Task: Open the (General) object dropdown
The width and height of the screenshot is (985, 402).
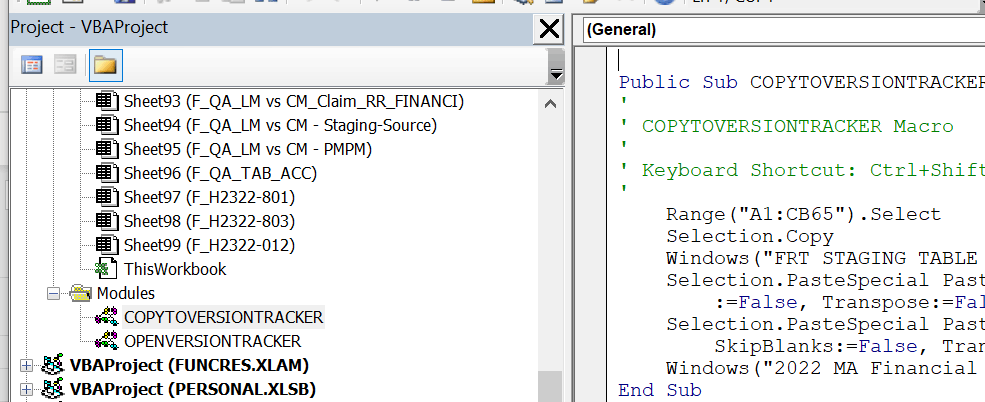Action: click(782, 30)
